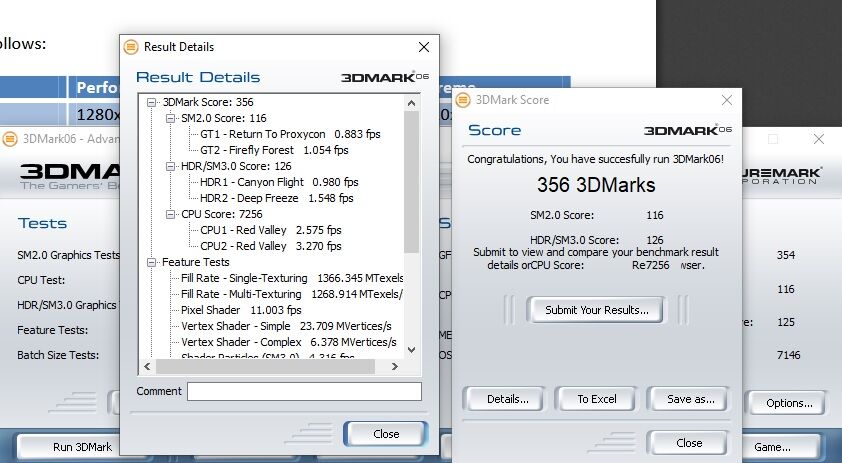Select GT2 - Firefly Forest row
The image size is (842, 463).
pos(274,150)
